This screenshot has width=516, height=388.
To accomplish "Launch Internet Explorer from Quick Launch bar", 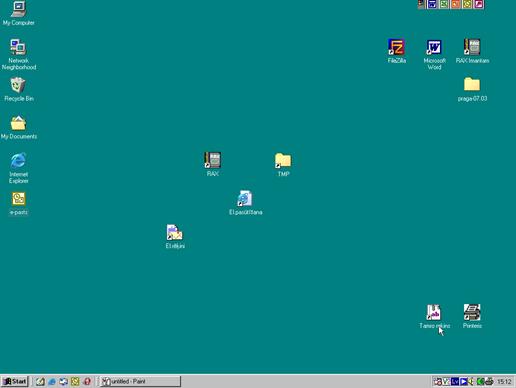I will point(52,382).
